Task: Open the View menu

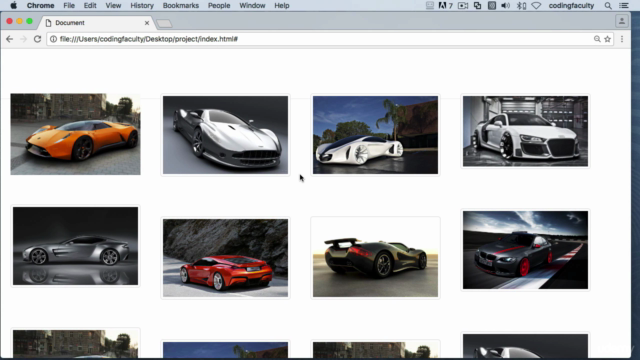Action: click(113, 5)
